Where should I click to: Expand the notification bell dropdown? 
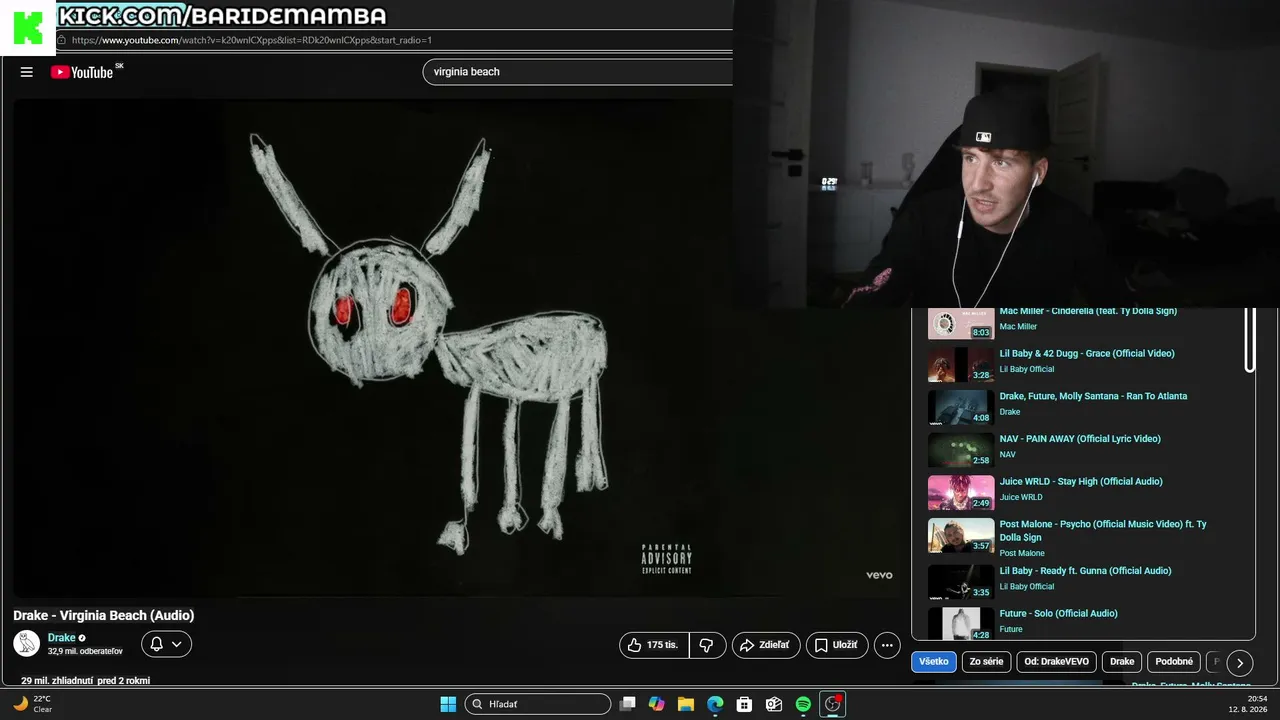[166, 644]
